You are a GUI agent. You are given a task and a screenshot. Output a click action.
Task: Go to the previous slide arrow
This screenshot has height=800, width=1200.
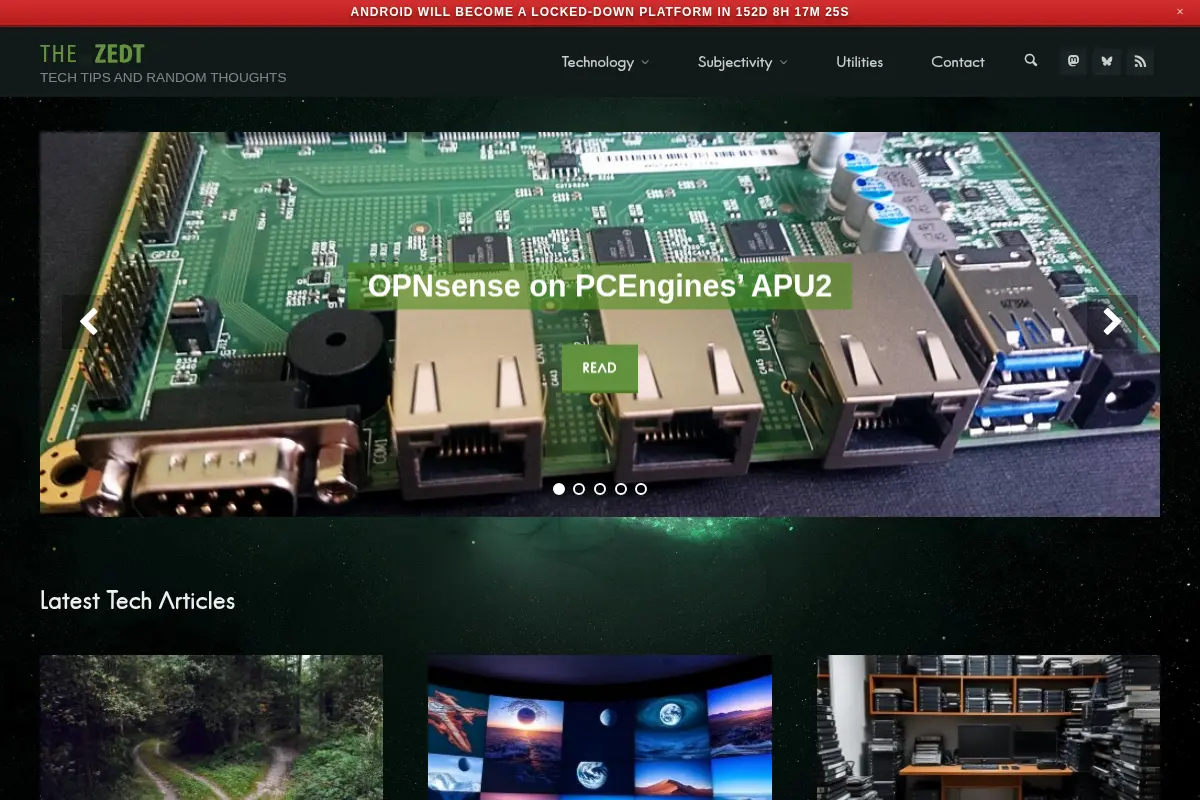point(88,321)
